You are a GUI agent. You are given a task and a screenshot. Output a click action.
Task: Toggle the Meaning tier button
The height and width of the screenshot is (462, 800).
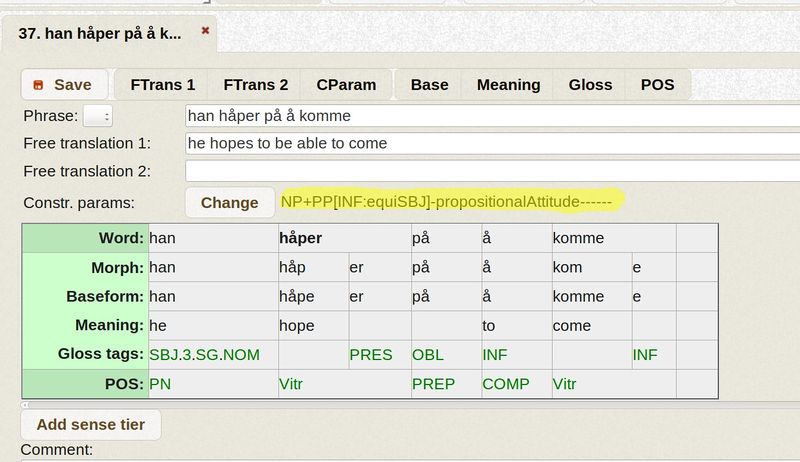click(508, 85)
